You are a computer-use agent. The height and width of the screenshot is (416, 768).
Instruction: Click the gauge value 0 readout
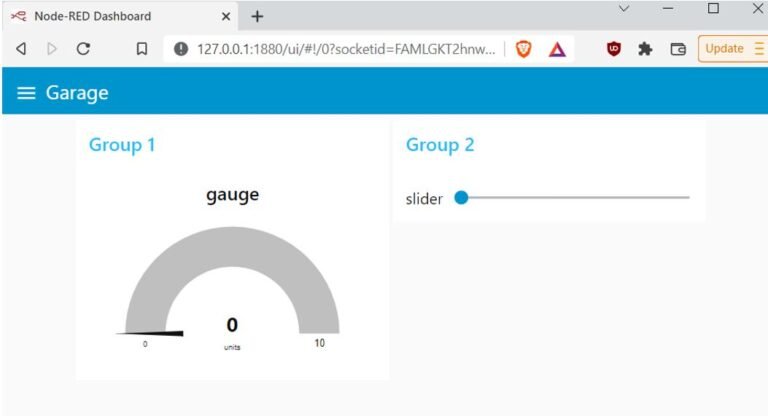click(x=232, y=325)
